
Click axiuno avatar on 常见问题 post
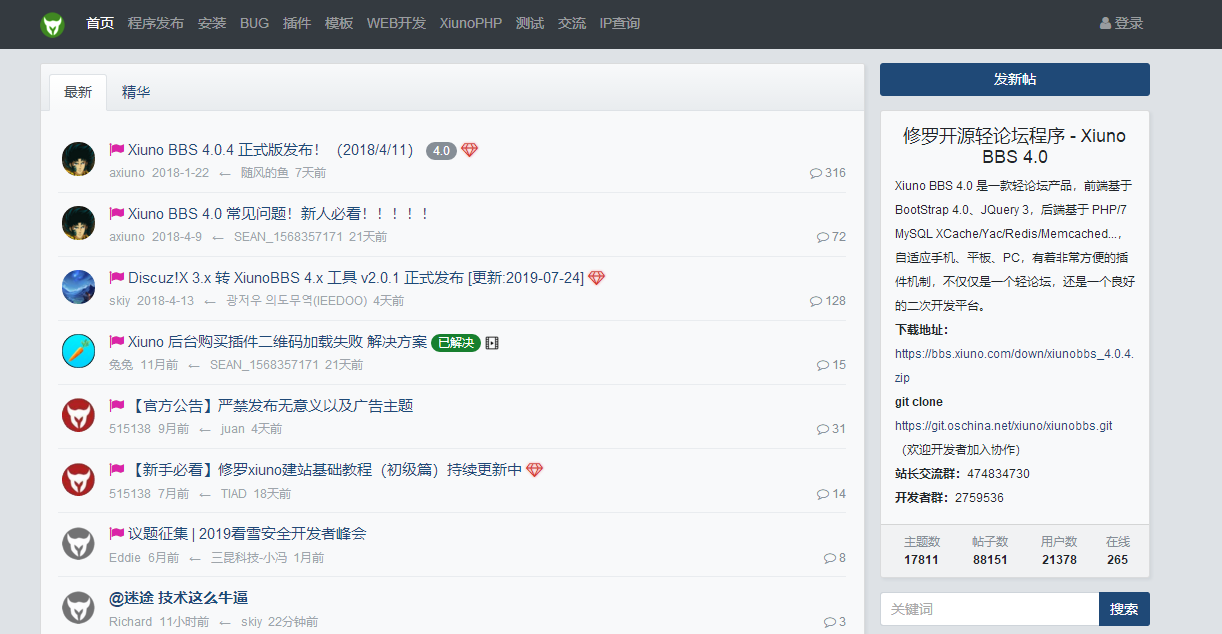coord(78,222)
